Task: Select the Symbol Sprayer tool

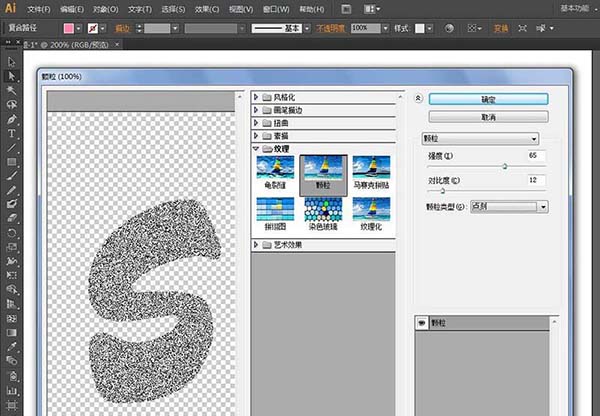Action: click(11, 376)
